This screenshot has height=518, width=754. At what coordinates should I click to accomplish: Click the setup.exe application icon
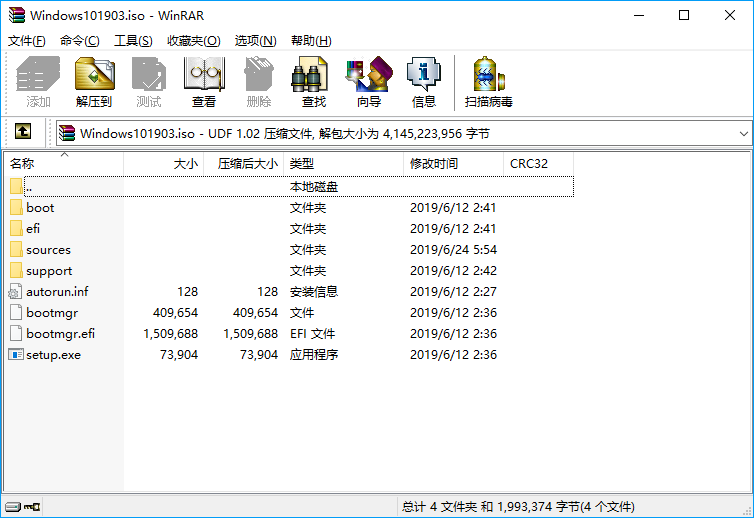(x=16, y=354)
